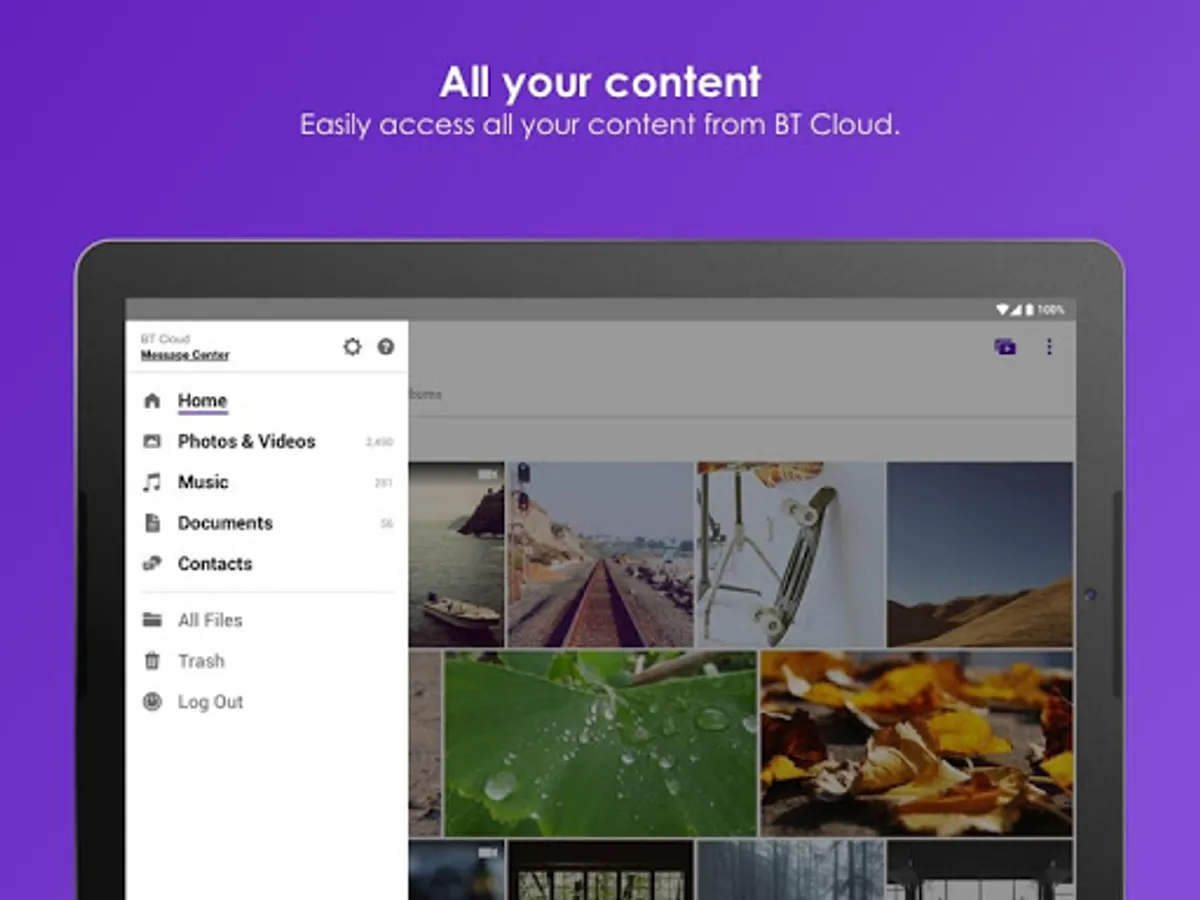1200x900 pixels.
Task: Browse All Files
Action: tap(210, 620)
